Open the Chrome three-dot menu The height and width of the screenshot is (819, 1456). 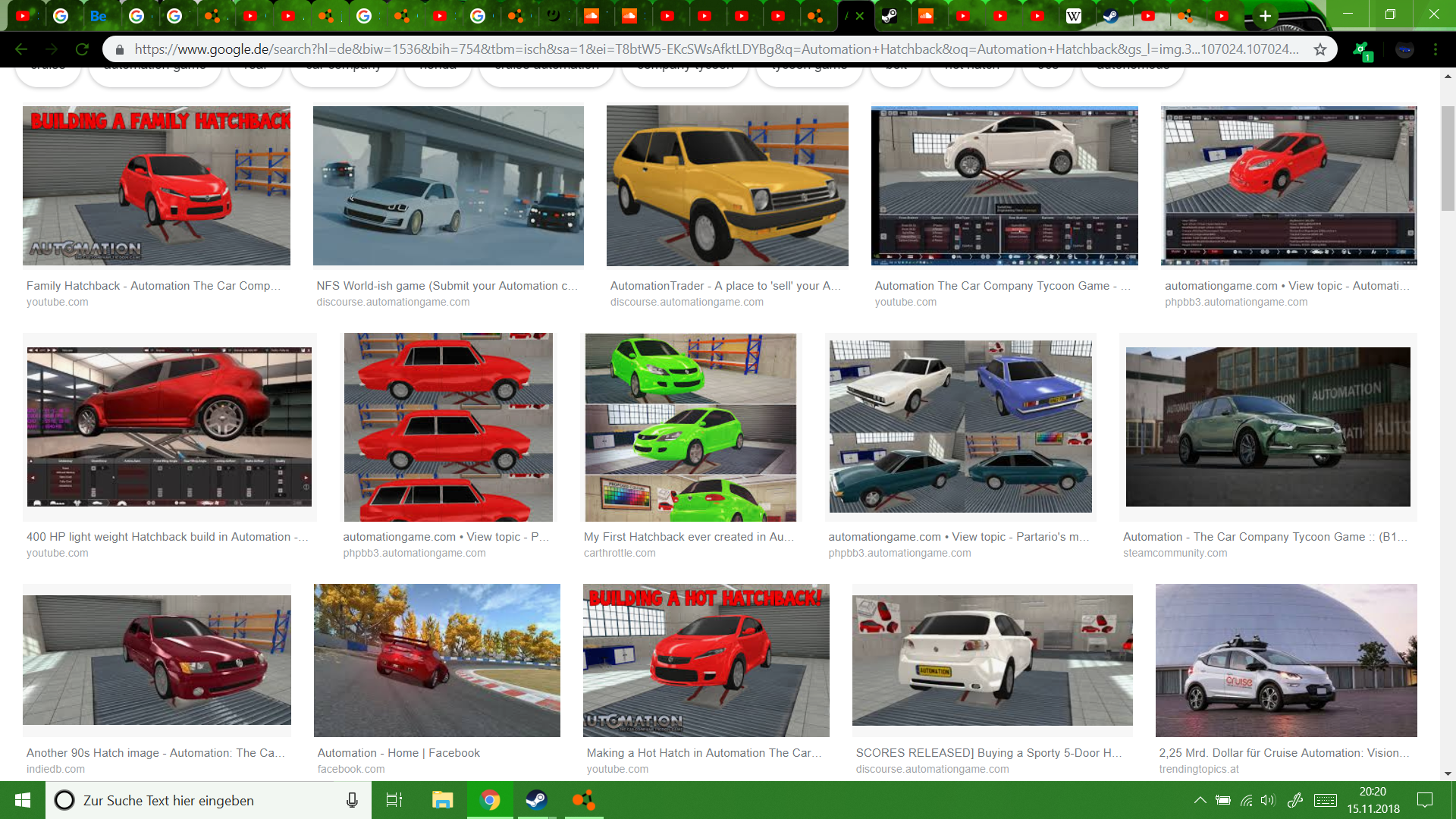[x=1436, y=49]
